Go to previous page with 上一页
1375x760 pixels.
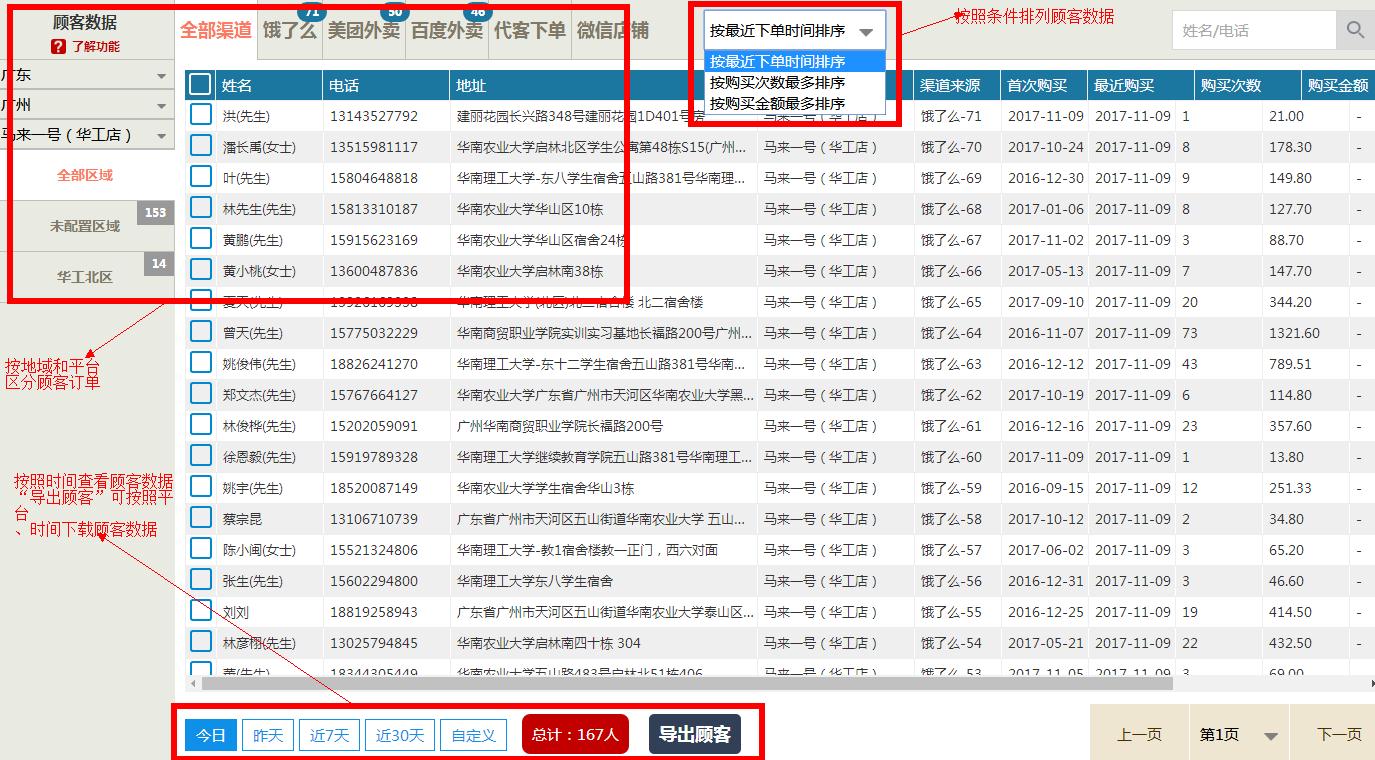point(1139,735)
